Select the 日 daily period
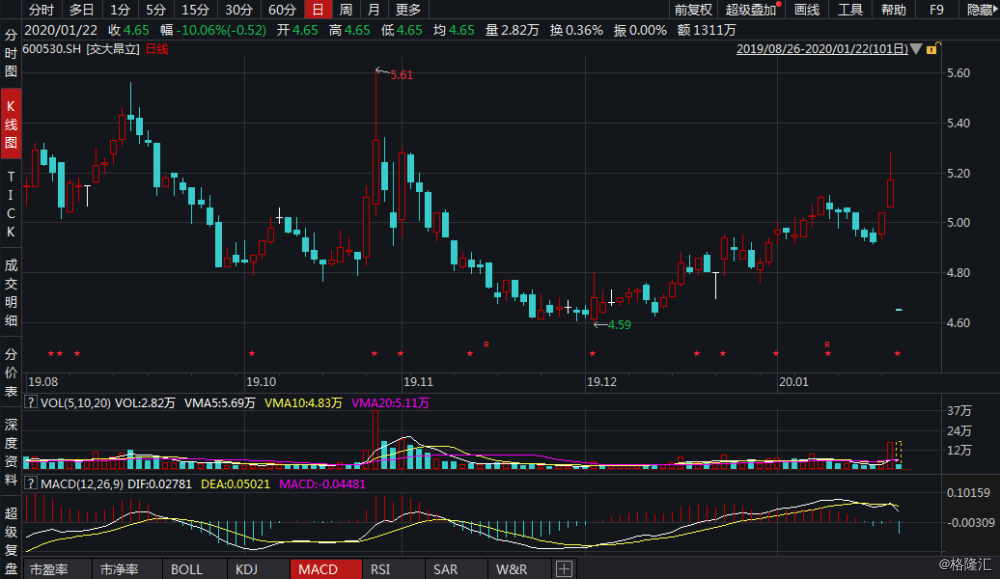The width and height of the screenshot is (1000, 579). point(318,10)
